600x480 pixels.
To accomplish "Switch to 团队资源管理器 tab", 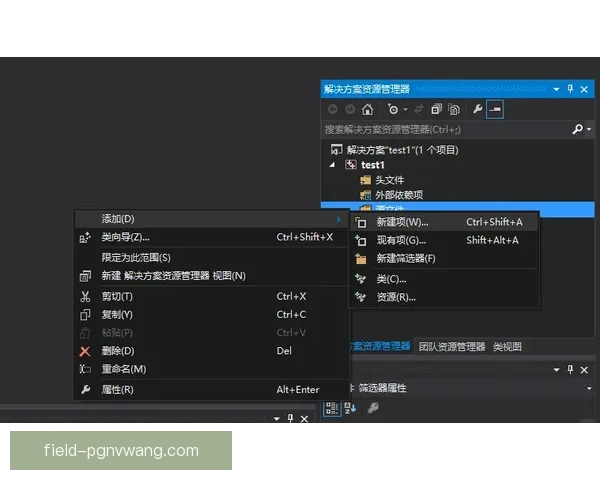I will coord(452,347).
